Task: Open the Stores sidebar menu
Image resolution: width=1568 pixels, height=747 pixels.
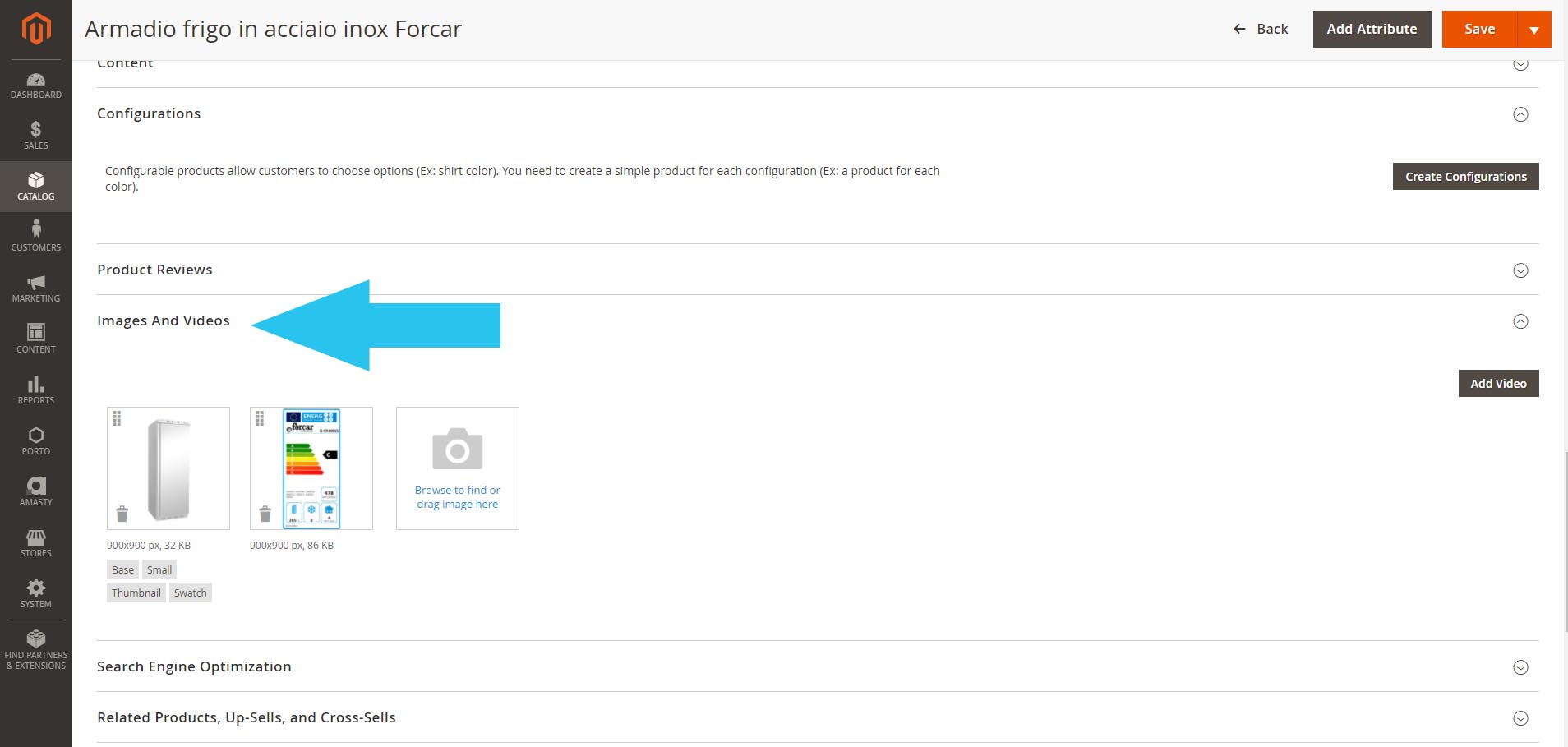Action: point(36,542)
